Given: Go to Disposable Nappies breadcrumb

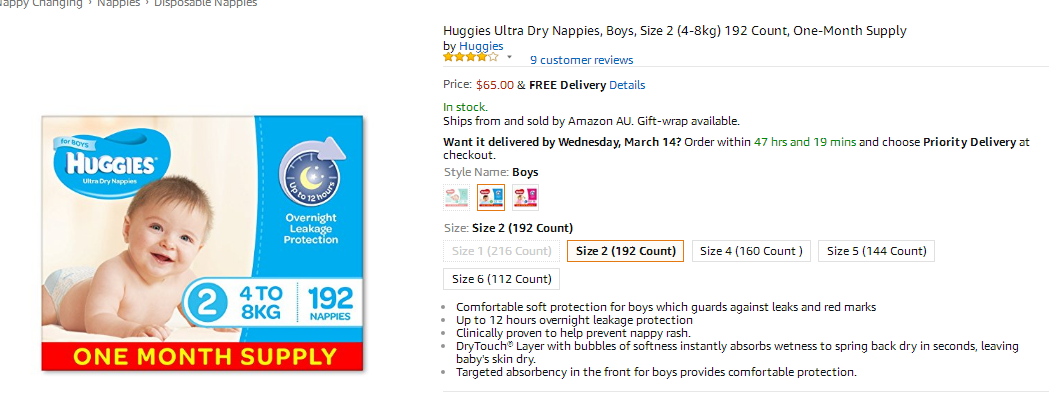Looking at the screenshot, I should pos(205,3).
